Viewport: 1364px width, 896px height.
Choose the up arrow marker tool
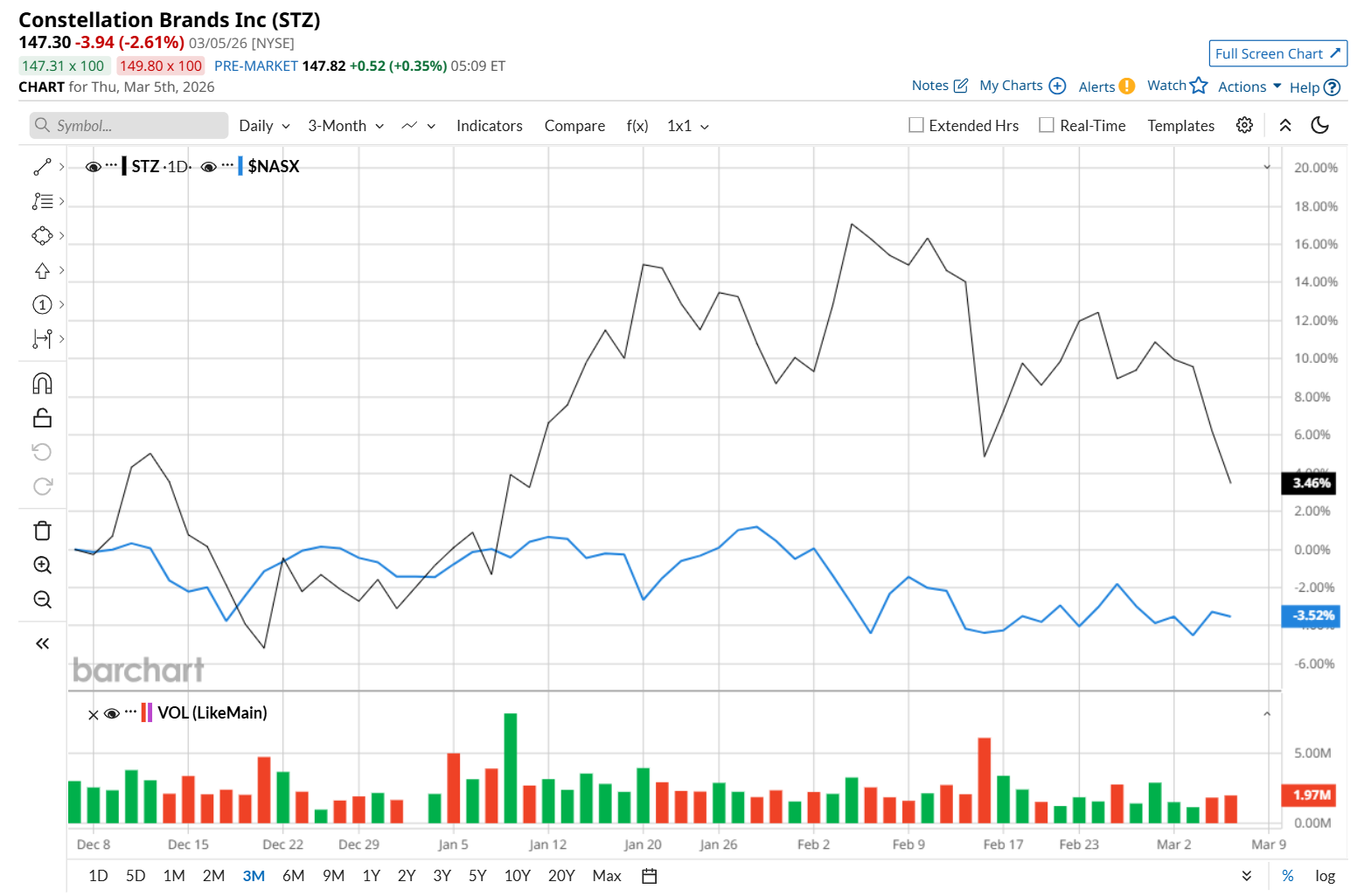[x=42, y=270]
